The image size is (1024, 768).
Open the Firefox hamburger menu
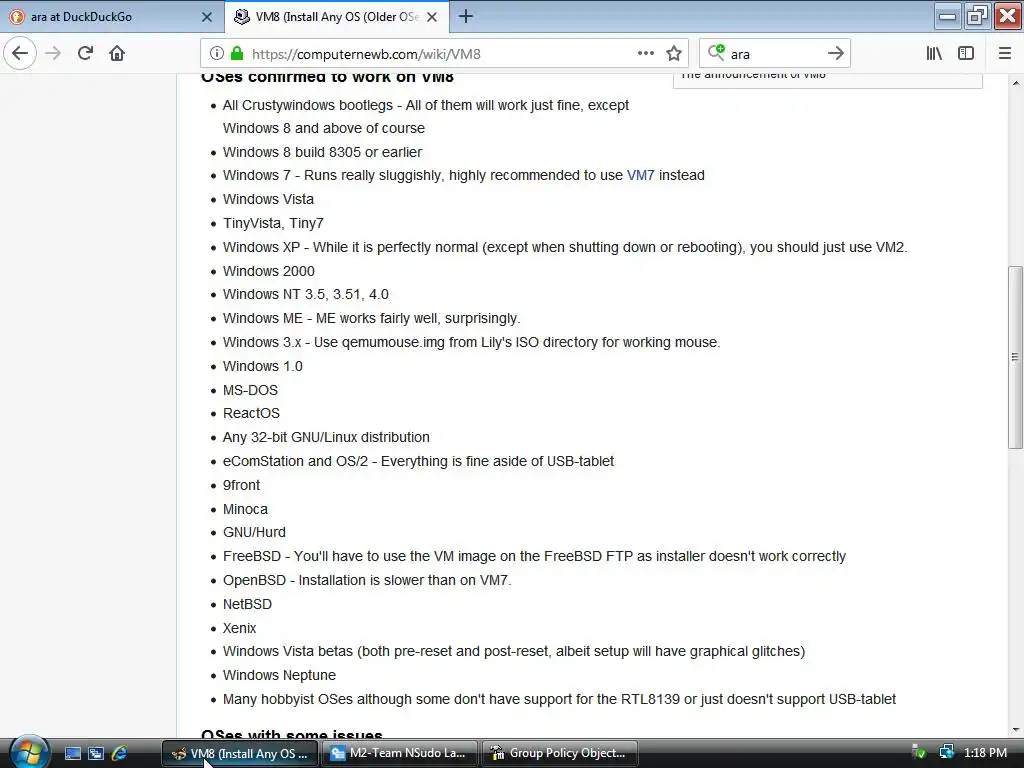[x=1005, y=54]
